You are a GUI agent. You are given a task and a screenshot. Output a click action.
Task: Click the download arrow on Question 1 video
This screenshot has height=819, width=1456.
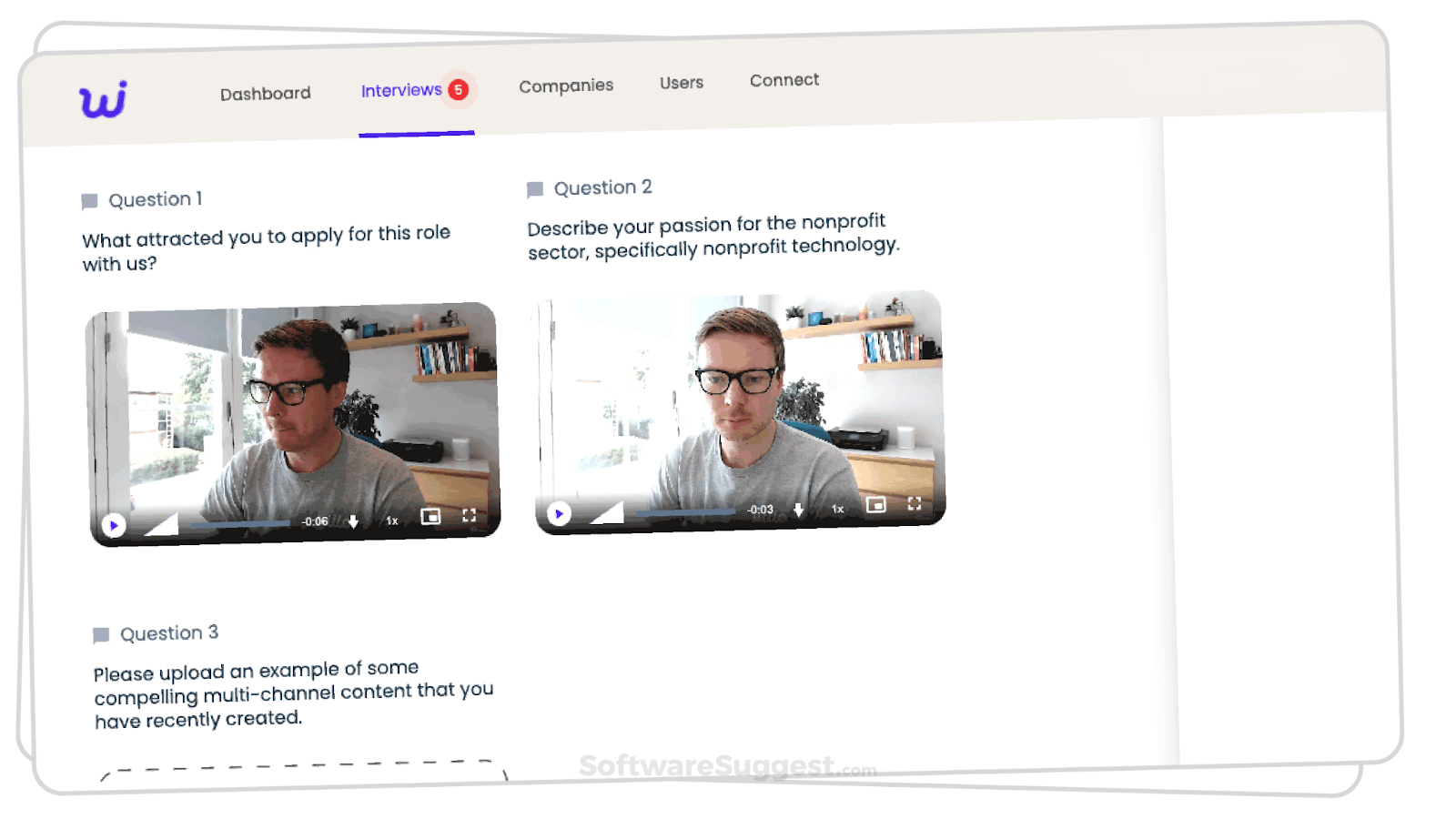tap(353, 520)
